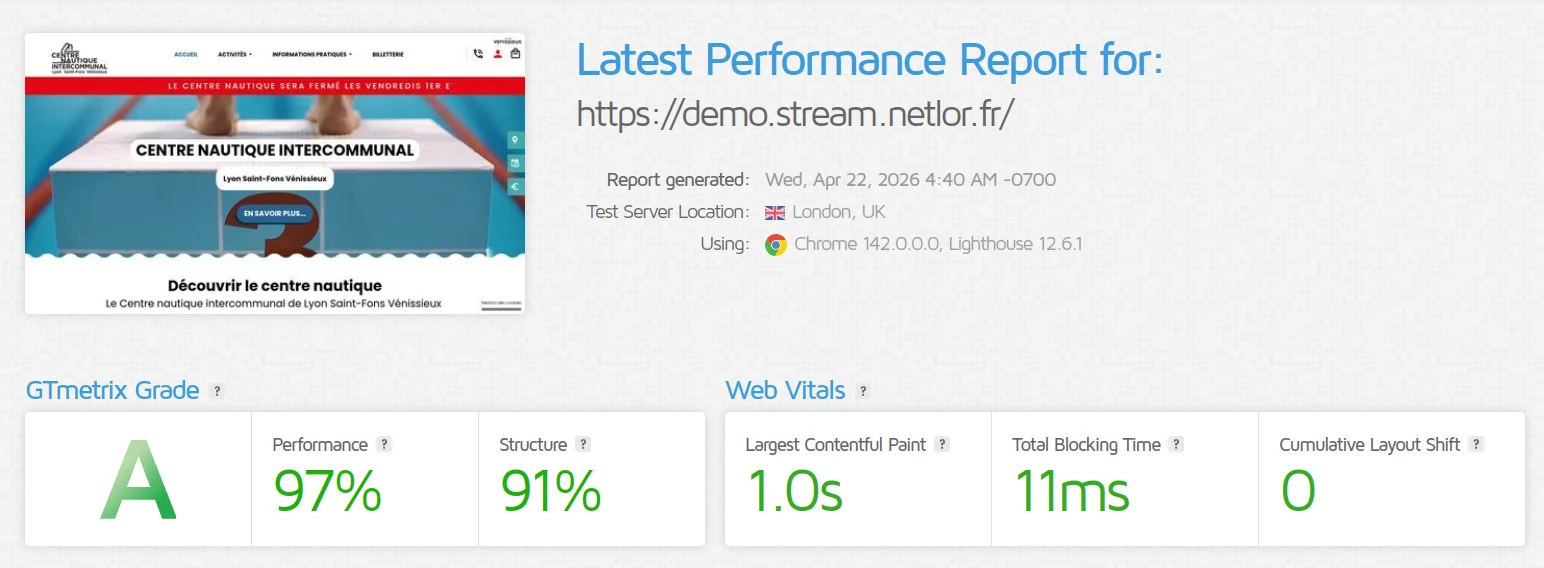The height and width of the screenshot is (568, 1544).
Task: Open the demo.stream.netlor.fr URL link
Action: click(x=796, y=114)
